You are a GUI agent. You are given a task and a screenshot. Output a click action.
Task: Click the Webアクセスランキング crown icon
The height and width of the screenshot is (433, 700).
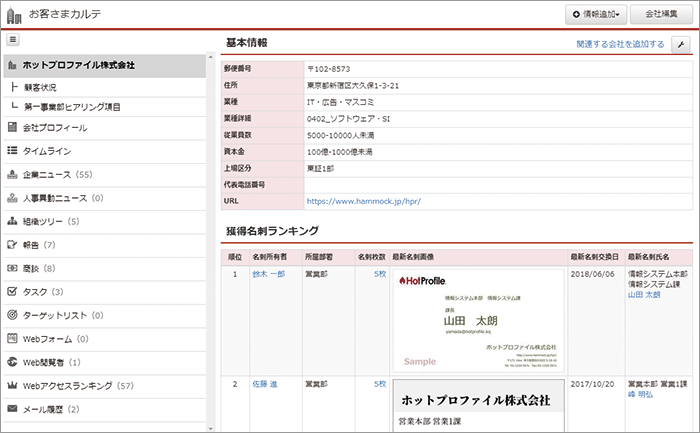click(12, 385)
